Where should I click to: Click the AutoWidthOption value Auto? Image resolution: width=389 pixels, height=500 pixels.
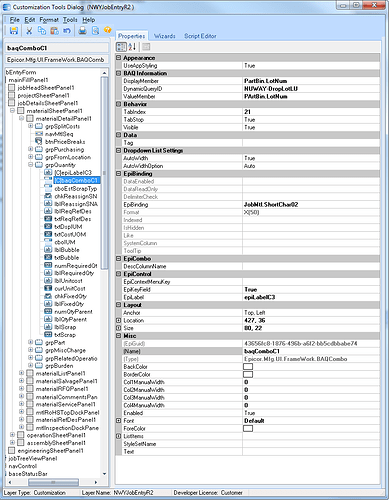249,166
